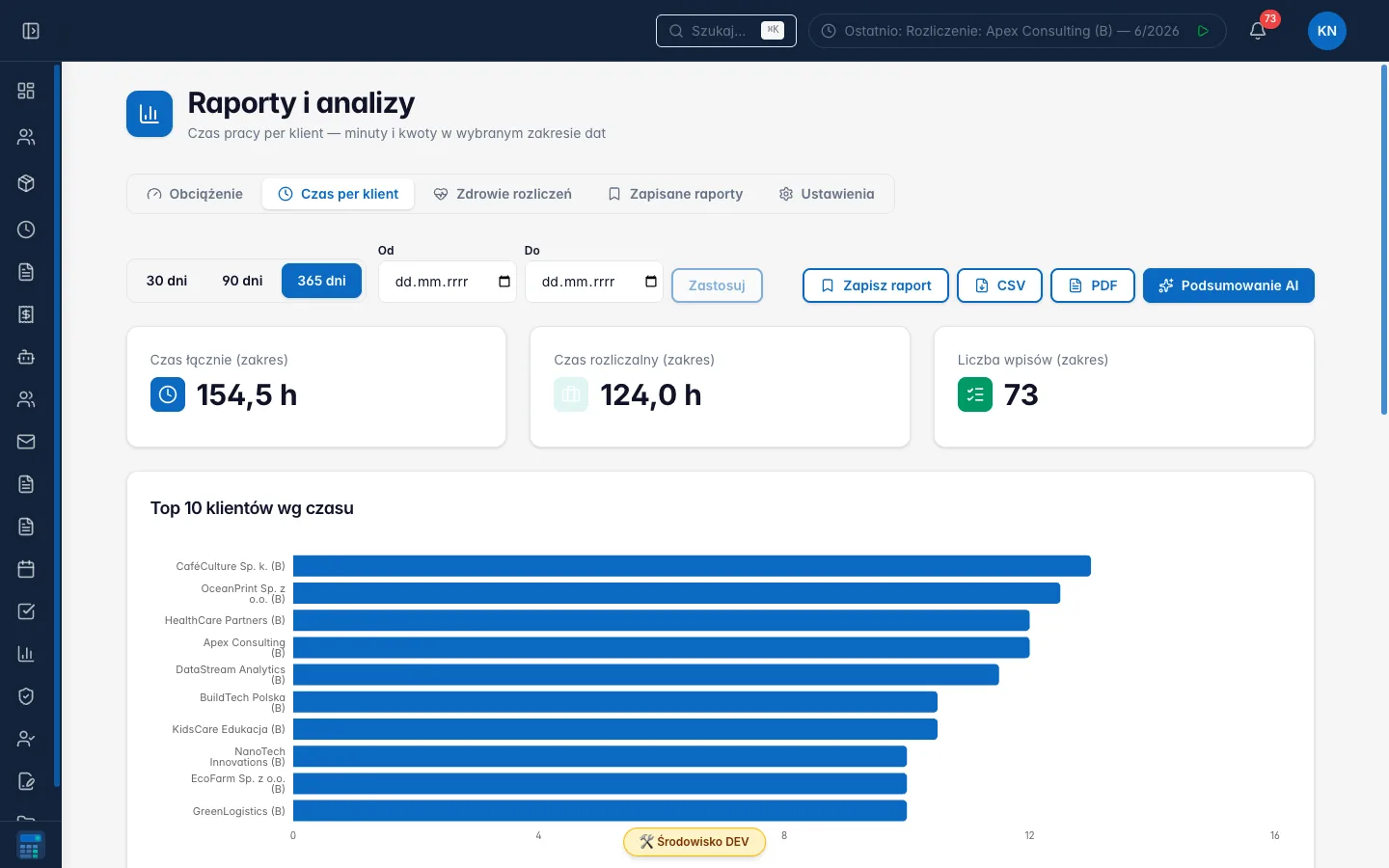Open the date picker in Do field
The width and height of the screenshot is (1389, 868).
click(651, 282)
